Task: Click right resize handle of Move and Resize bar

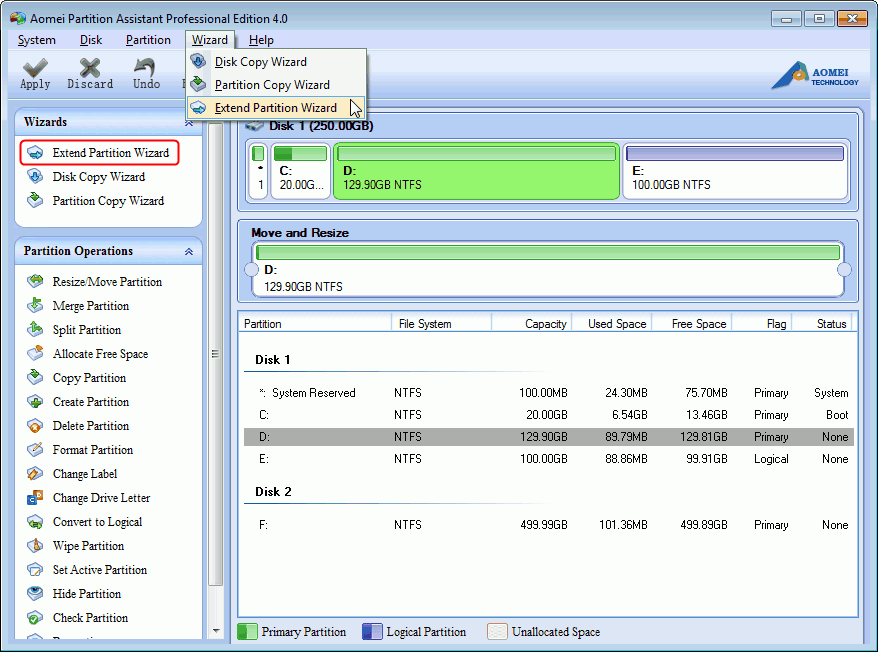Action: pyautogui.click(x=844, y=270)
